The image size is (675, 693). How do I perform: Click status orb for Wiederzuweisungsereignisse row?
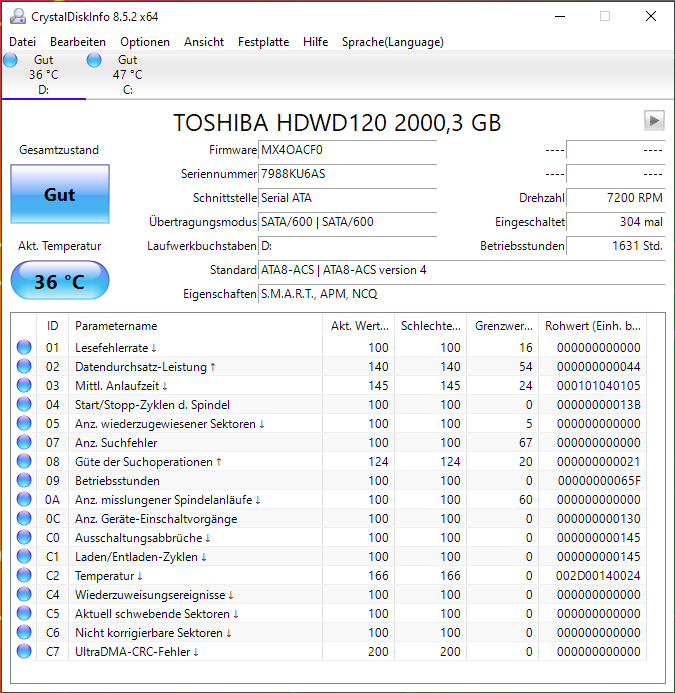point(24,594)
